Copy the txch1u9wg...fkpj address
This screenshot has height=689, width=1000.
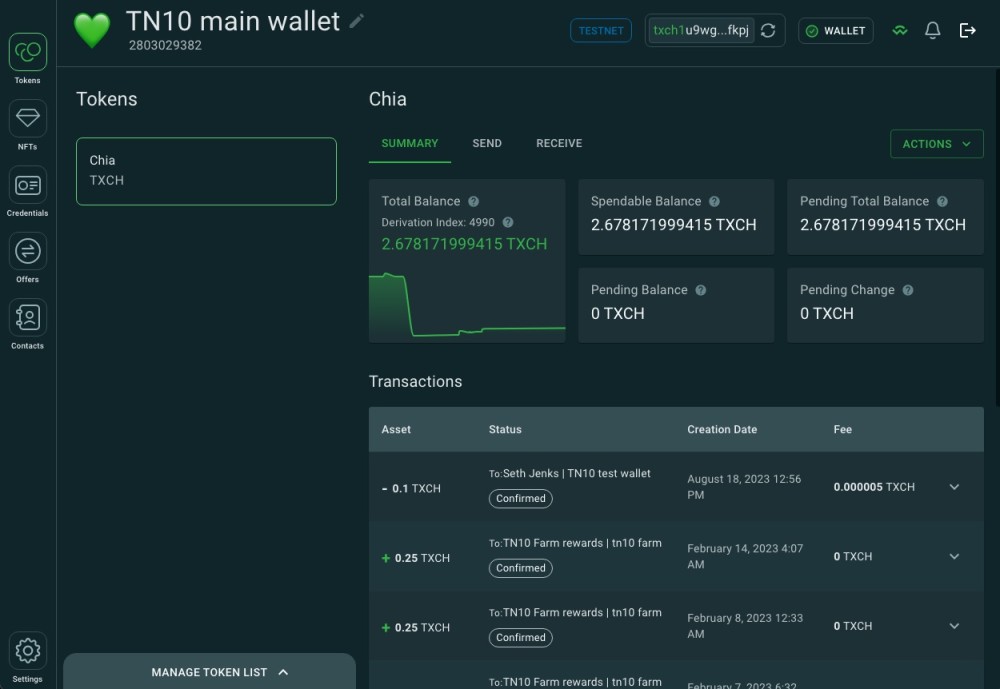[x=701, y=30]
